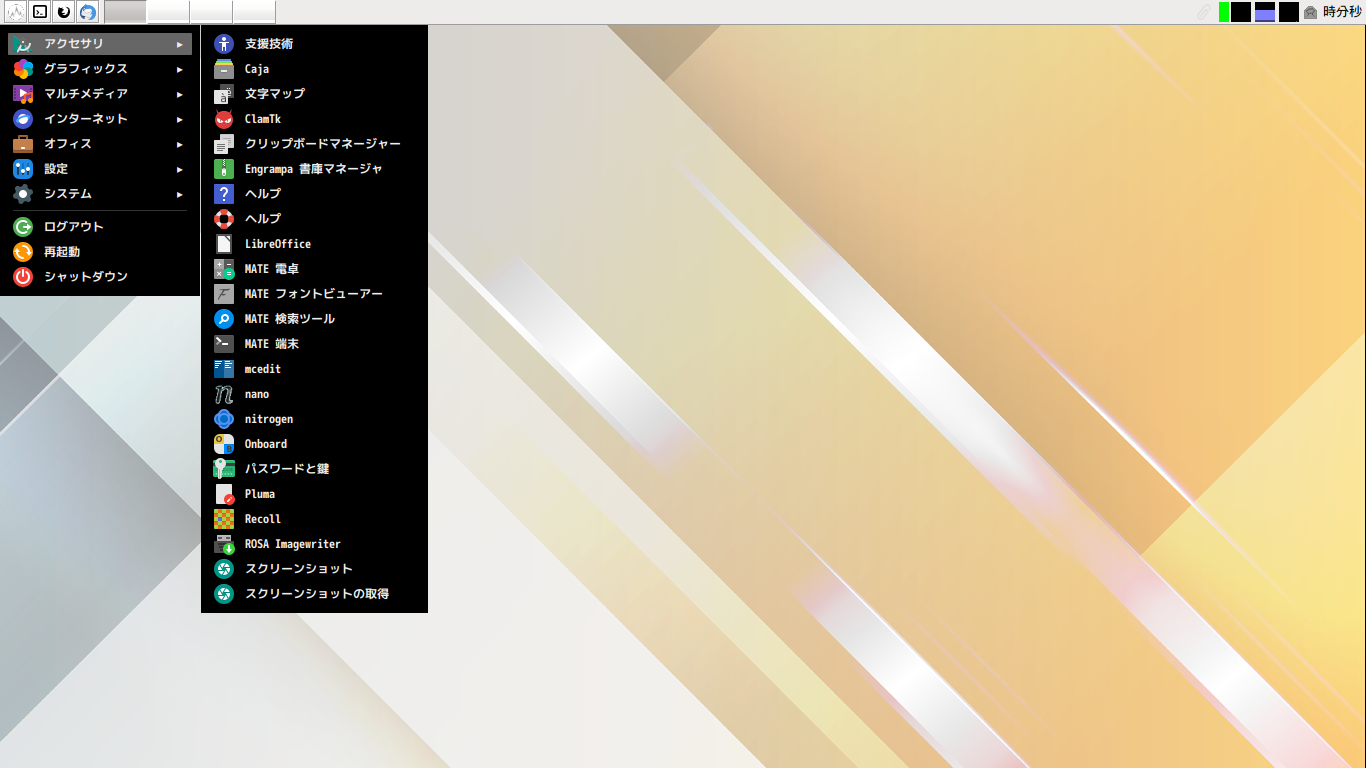This screenshot has height=768, width=1366.
Task: Expand マルチメディア submenu arrow
Action: click(180, 94)
